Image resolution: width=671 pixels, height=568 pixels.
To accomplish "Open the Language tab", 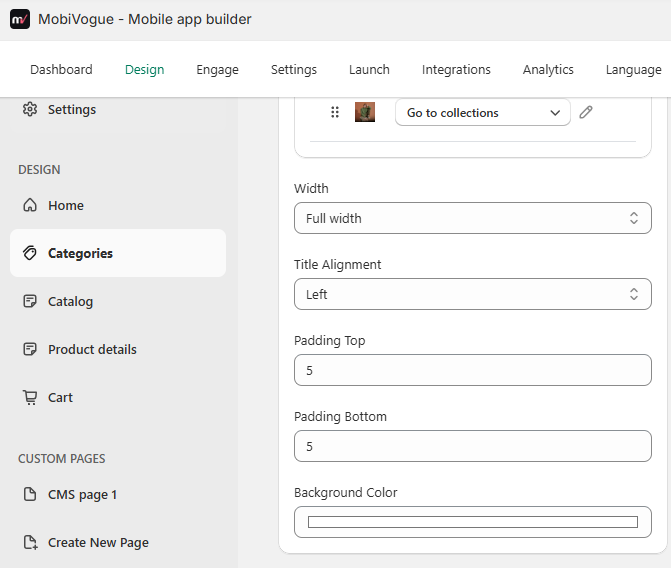I will pos(633,69).
